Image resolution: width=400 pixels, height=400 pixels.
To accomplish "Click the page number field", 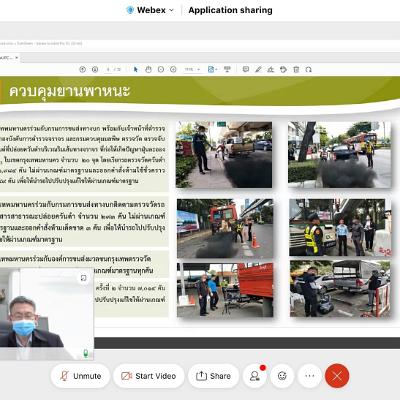I will [108, 69].
